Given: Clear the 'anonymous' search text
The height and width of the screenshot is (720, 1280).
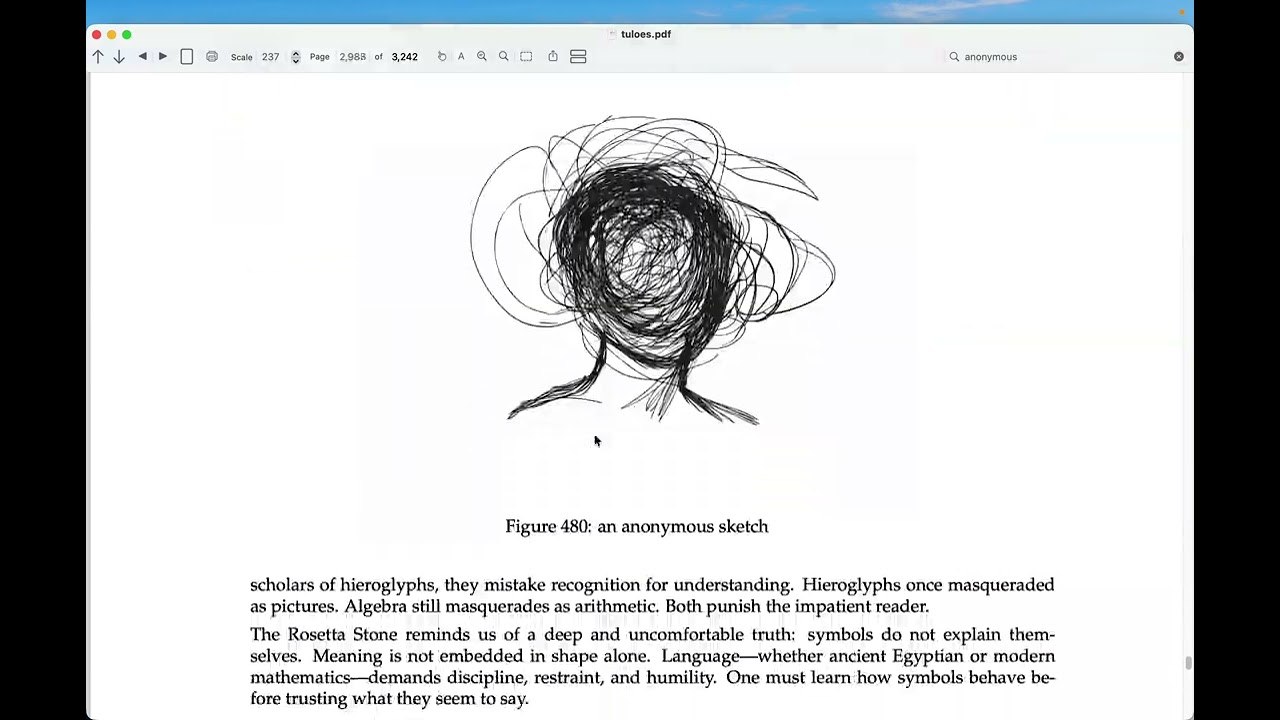Looking at the screenshot, I should click(1179, 57).
